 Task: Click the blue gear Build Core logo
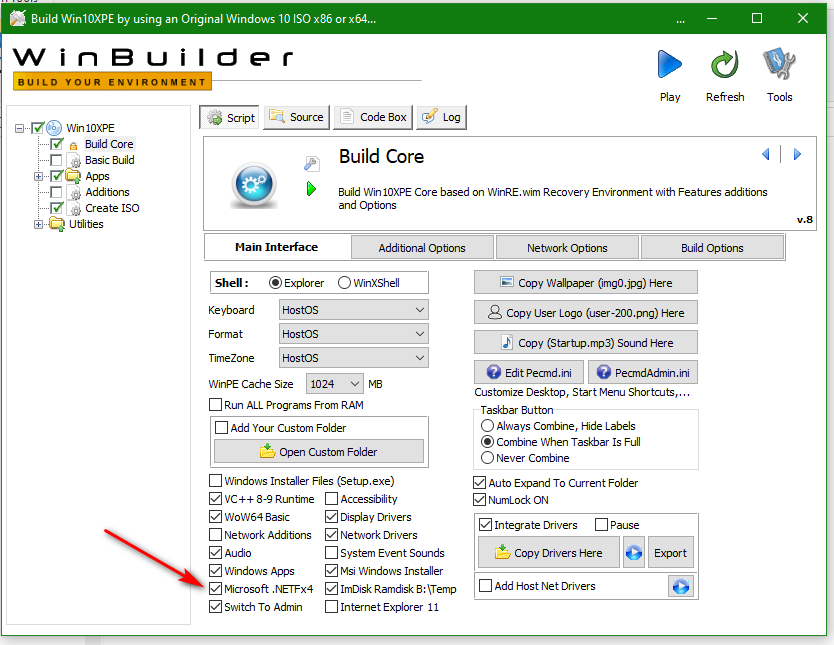pyautogui.click(x=254, y=185)
